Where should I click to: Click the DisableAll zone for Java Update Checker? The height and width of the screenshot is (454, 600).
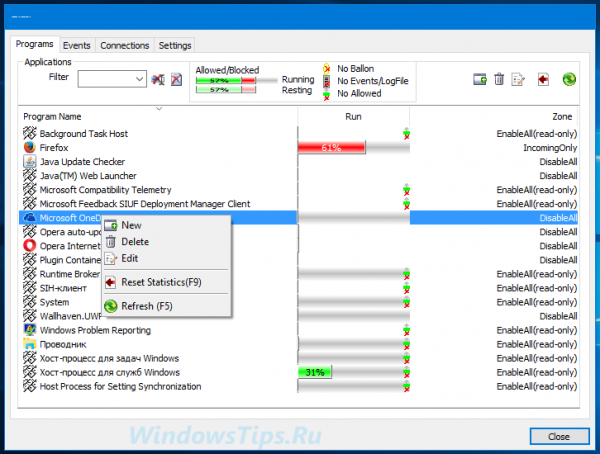(x=558, y=162)
